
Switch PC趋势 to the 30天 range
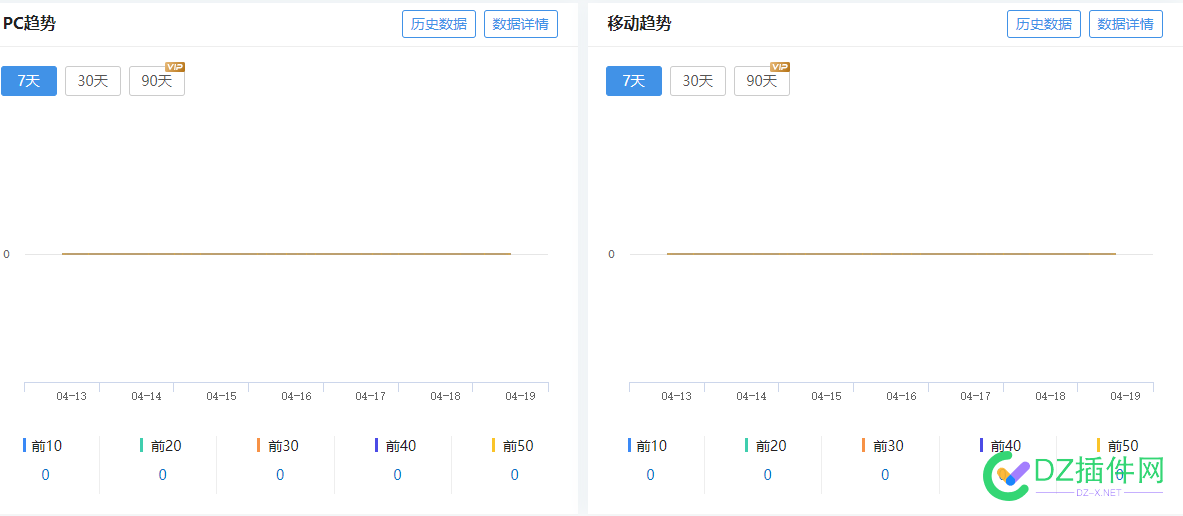pyautogui.click(x=93, y=81)
